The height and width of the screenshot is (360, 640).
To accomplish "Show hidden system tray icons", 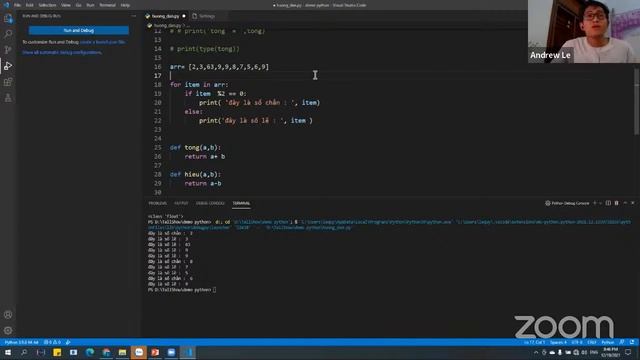I will [x=536, y=353].
